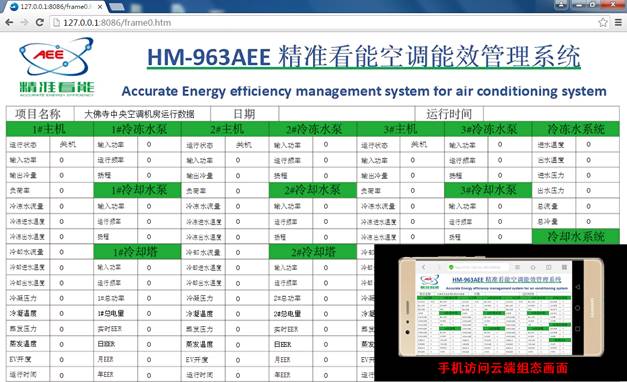
Task: Click the phone preview thumbnail
Action: (501, 308)
